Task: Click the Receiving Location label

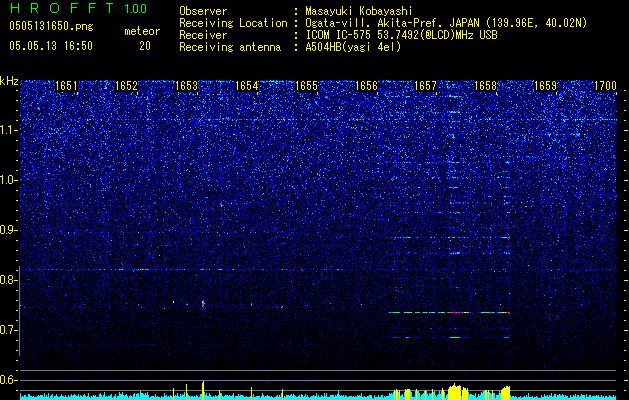Action: pos(233,23)
